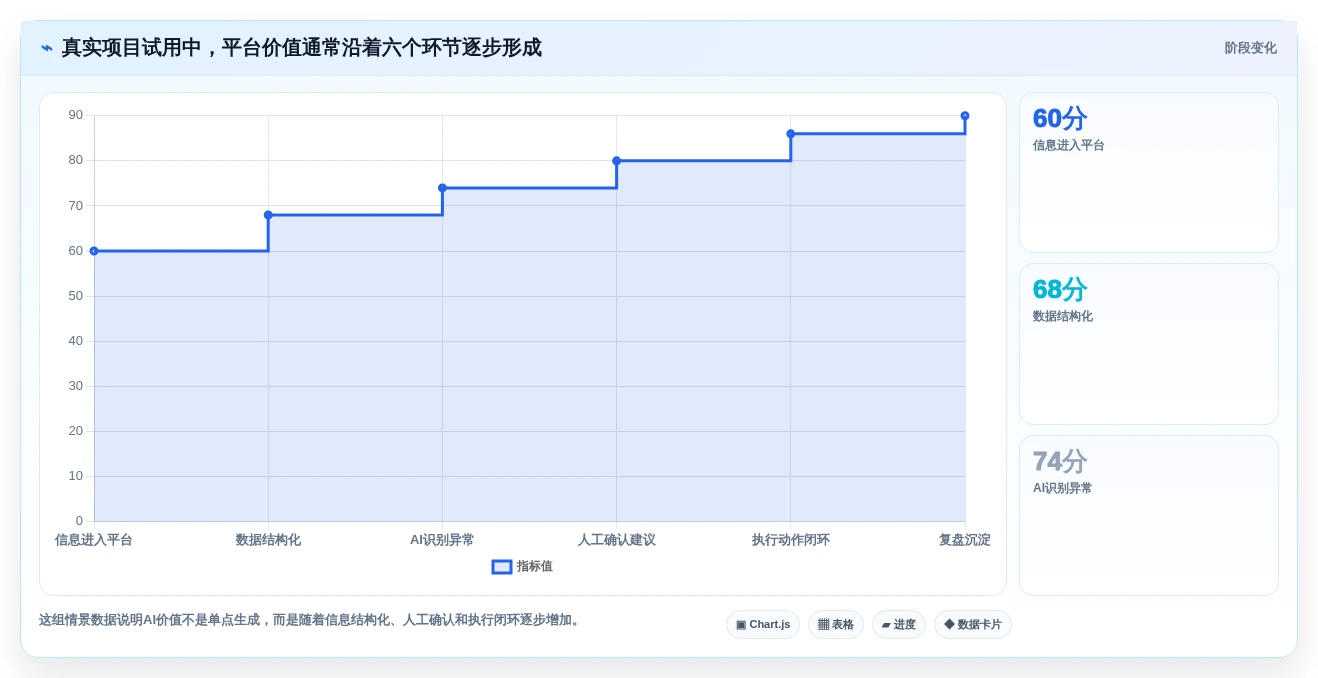
Task: Click the x-axis label 执行动作闭环
Action: (791, 540)
